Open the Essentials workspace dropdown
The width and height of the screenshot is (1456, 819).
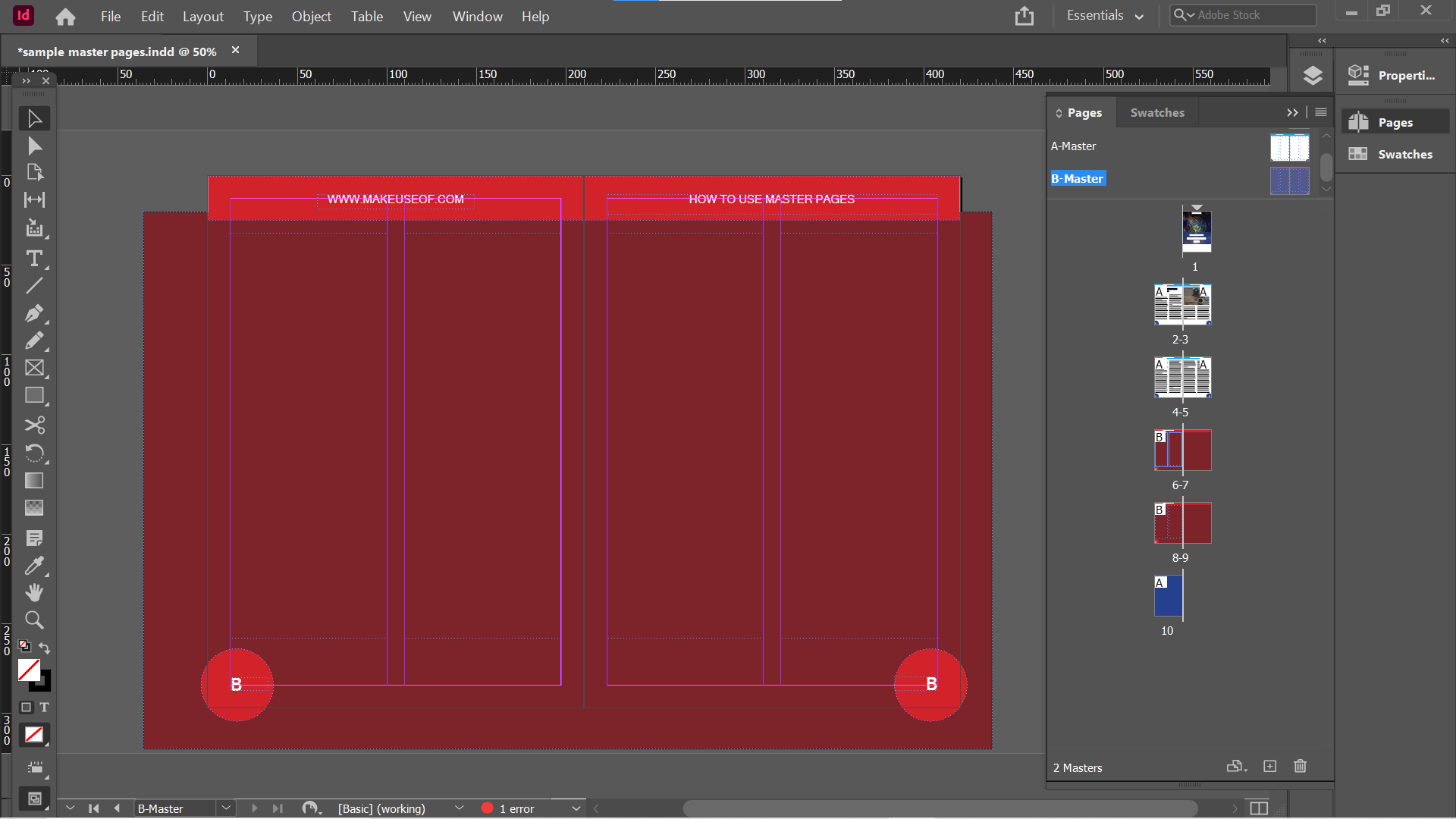1104,15
